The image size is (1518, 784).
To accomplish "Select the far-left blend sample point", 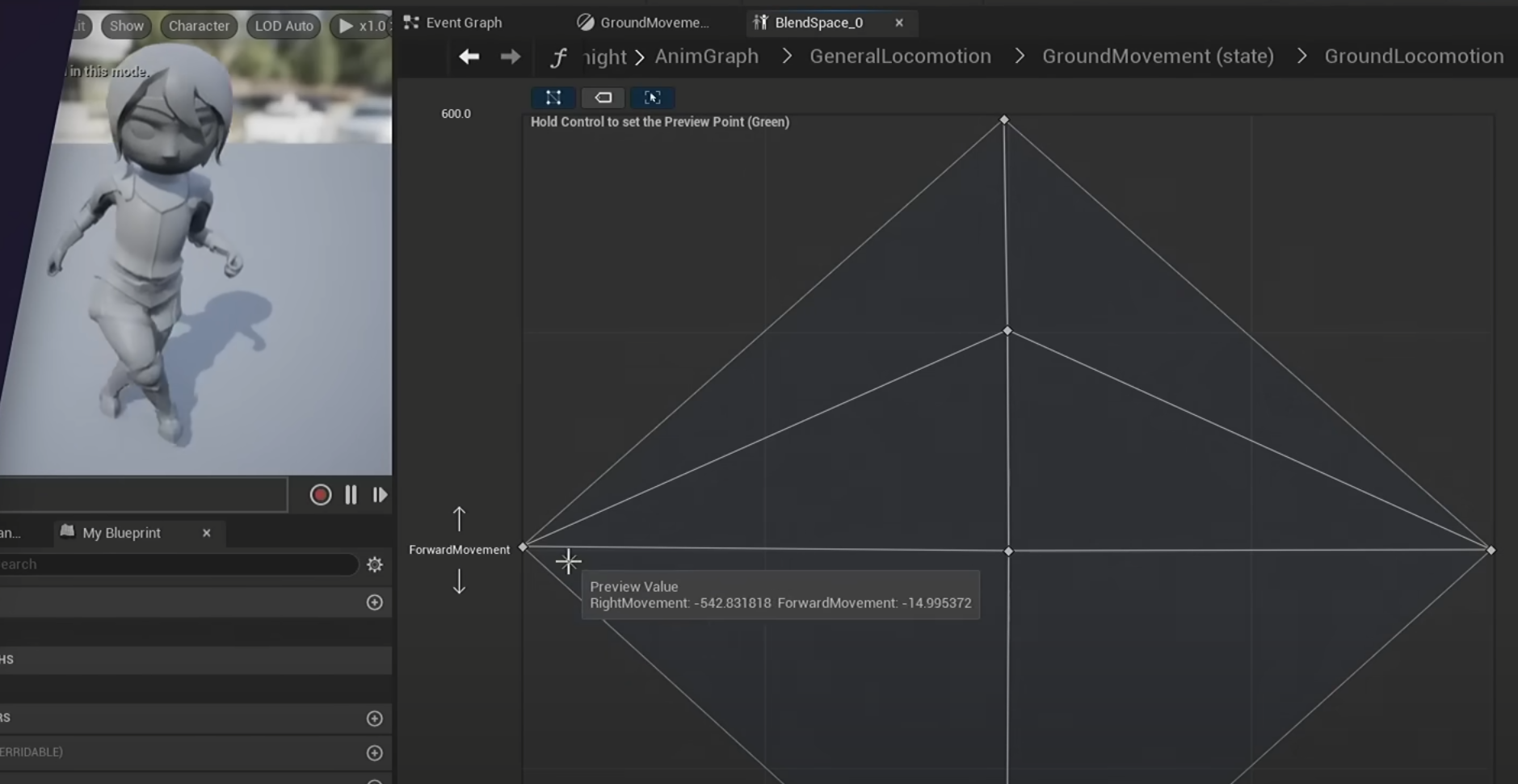I will tap(523, 547).
